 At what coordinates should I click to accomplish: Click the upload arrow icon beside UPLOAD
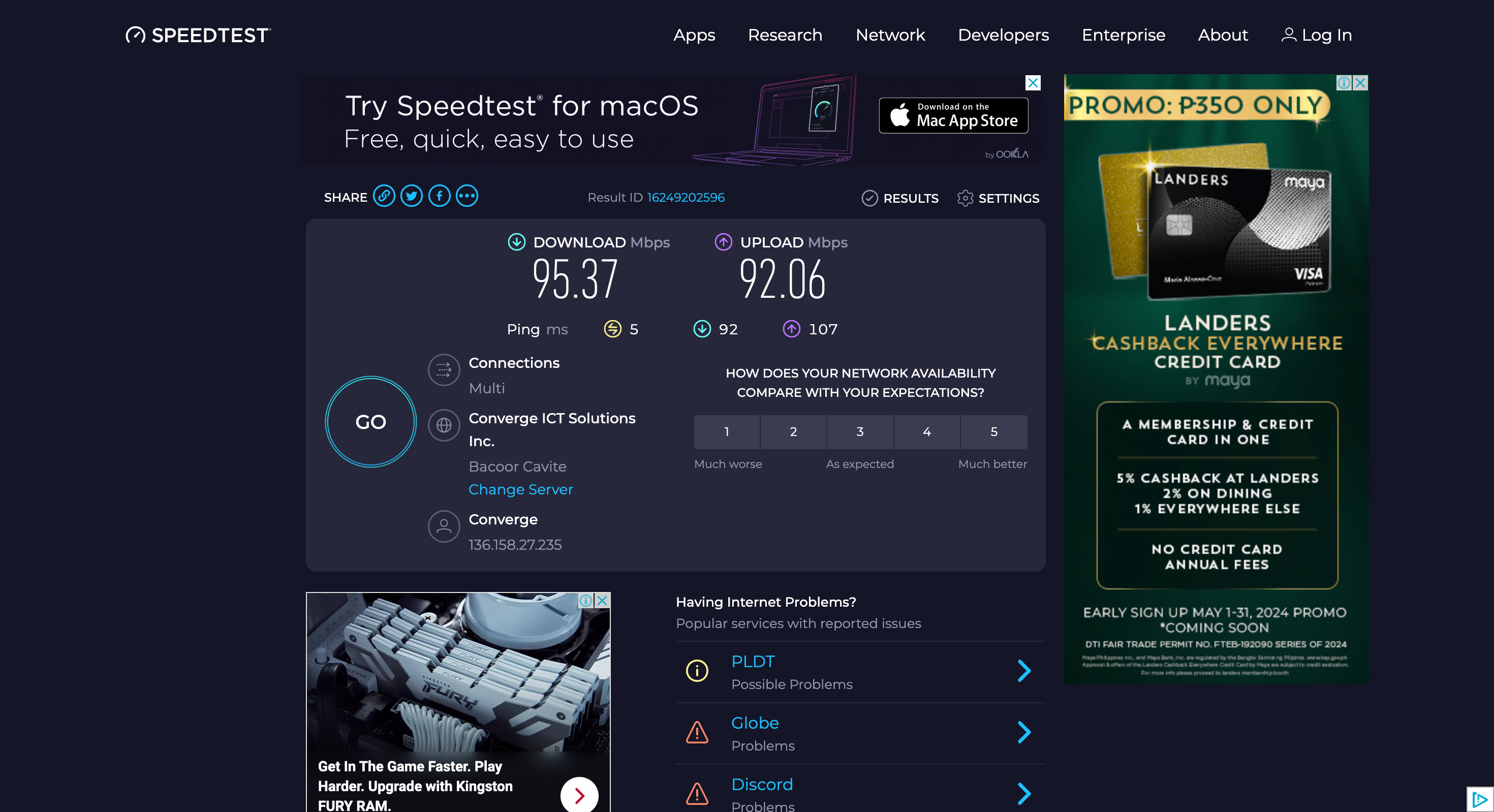(x=723, y=242)
